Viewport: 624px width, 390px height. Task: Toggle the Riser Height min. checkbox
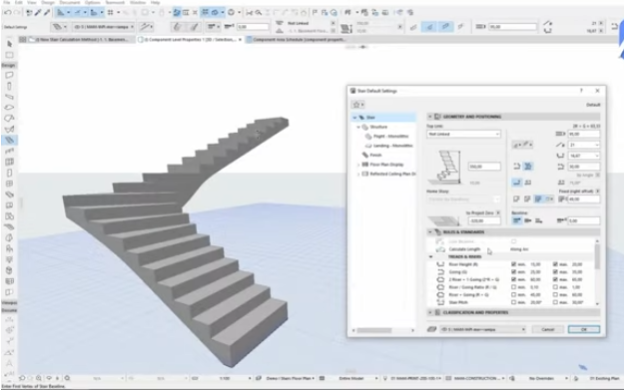coord(513,264)
